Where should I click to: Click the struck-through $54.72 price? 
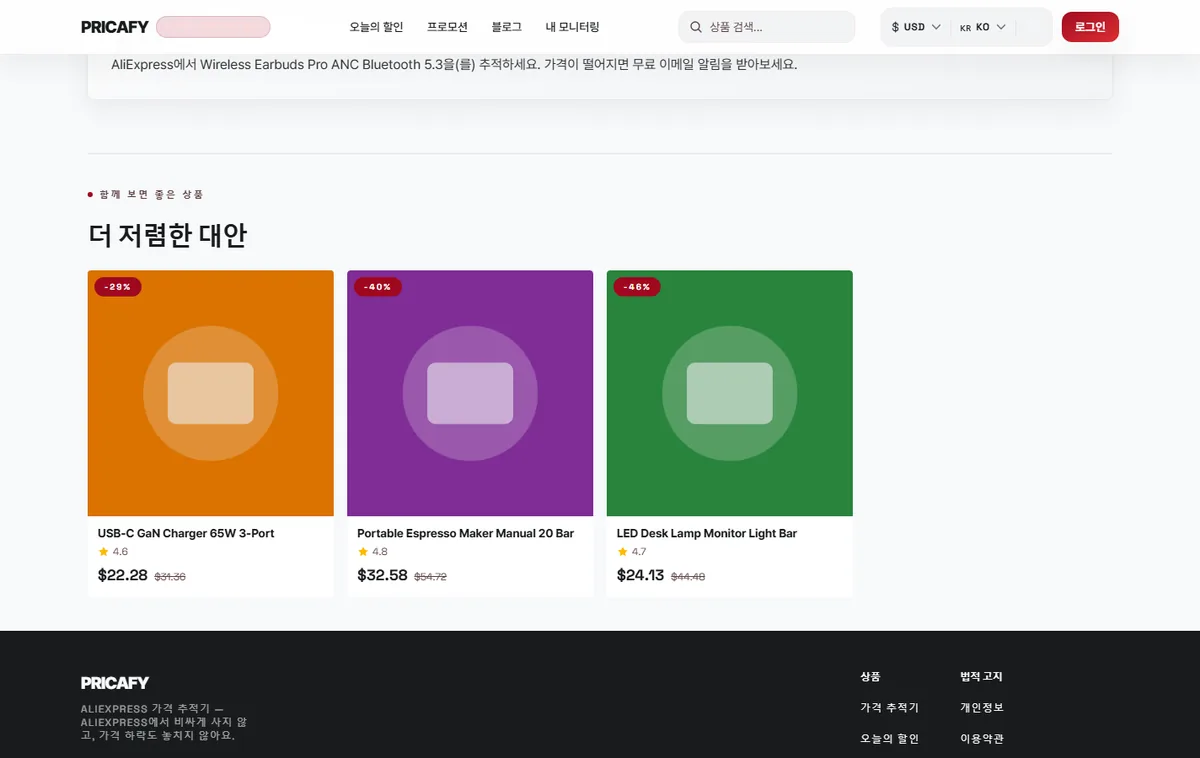[430, 577]
